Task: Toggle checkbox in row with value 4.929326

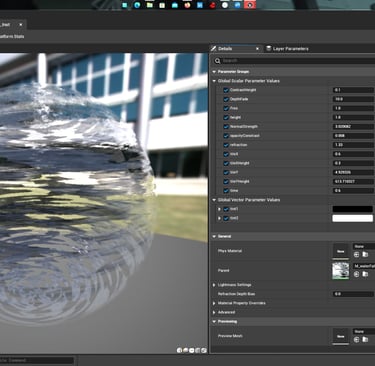Action: point(226,172)
